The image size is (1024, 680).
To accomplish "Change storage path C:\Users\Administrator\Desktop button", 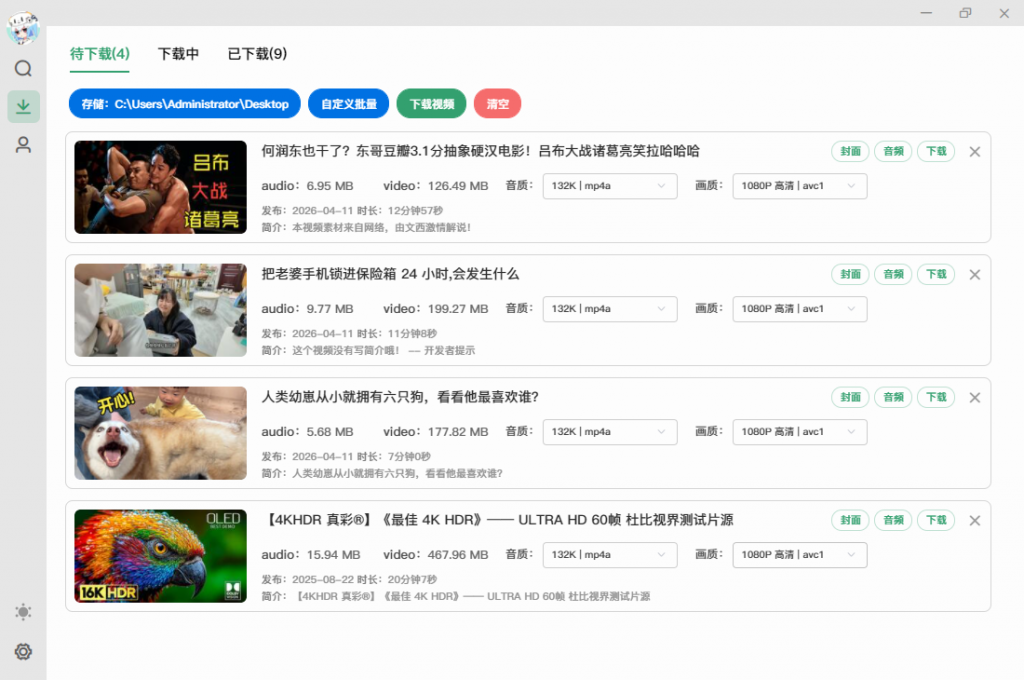I will [185, 104].
